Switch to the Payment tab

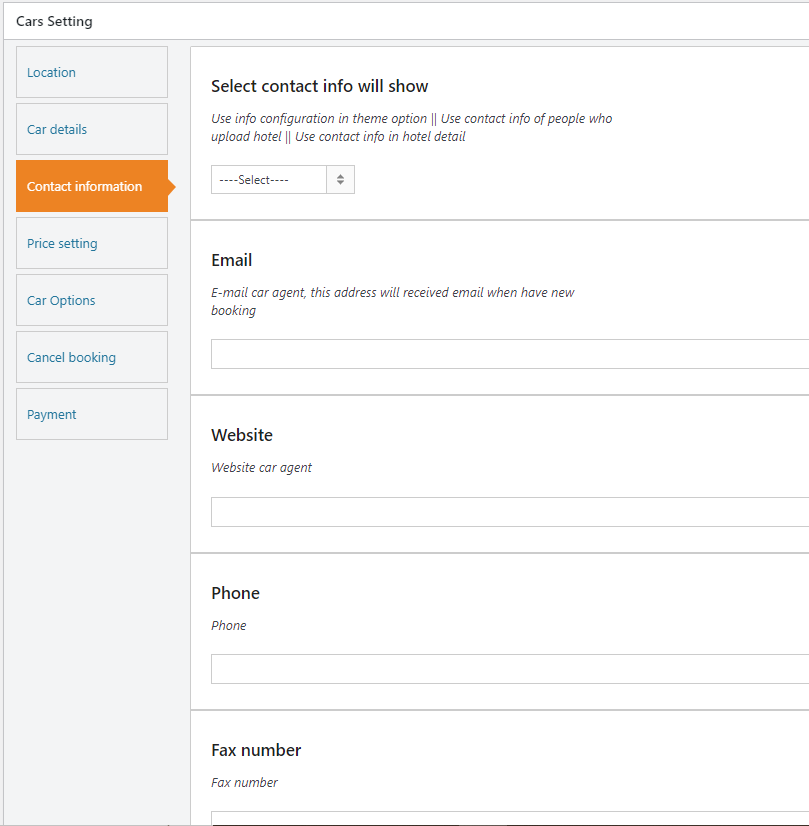(x=92, y=414)
